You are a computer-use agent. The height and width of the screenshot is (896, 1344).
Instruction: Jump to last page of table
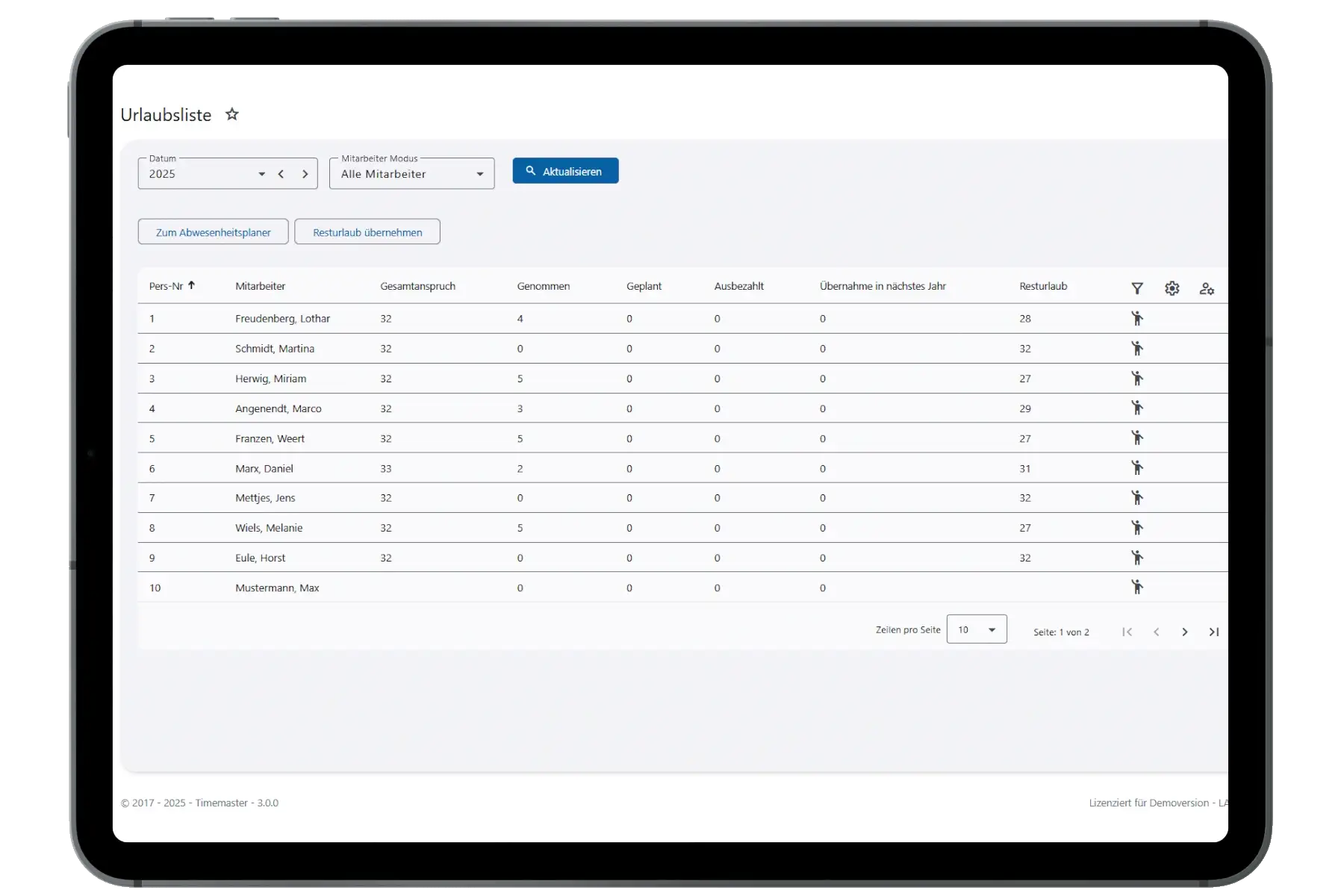[1214, 632]
